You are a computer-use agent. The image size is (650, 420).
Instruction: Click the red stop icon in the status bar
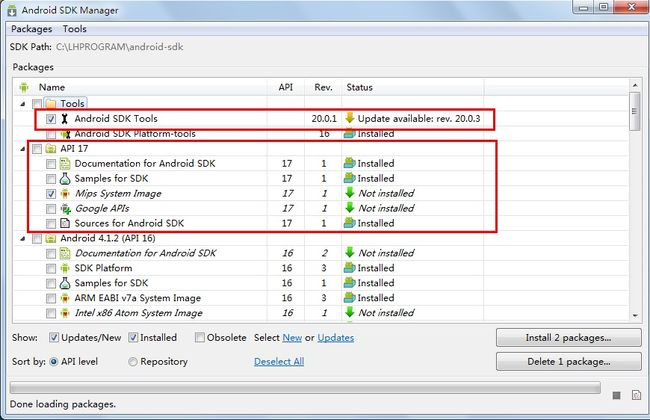pyautogui.click(x=616, y=396)
